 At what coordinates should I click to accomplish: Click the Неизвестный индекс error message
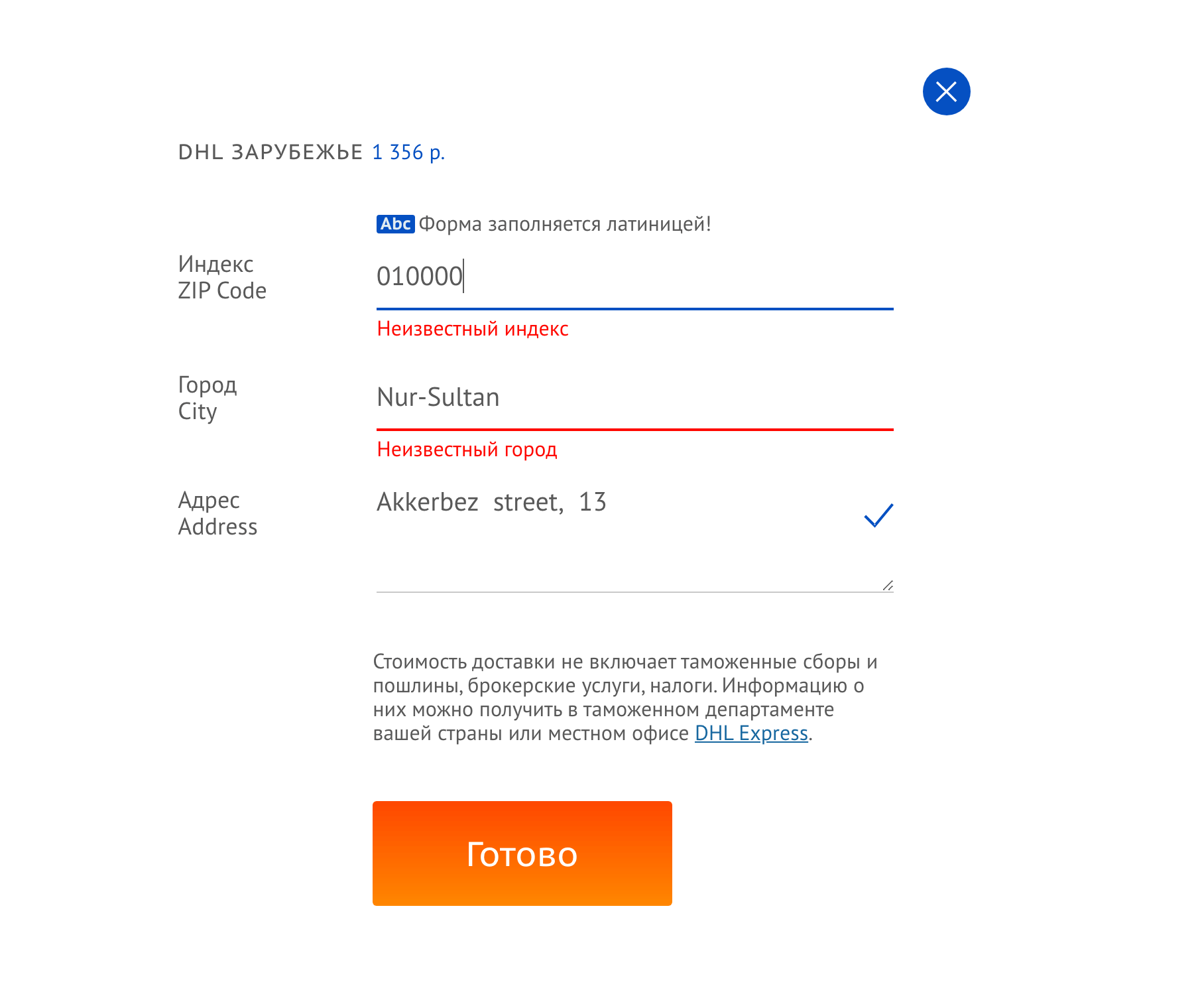(x=473, y=329)
